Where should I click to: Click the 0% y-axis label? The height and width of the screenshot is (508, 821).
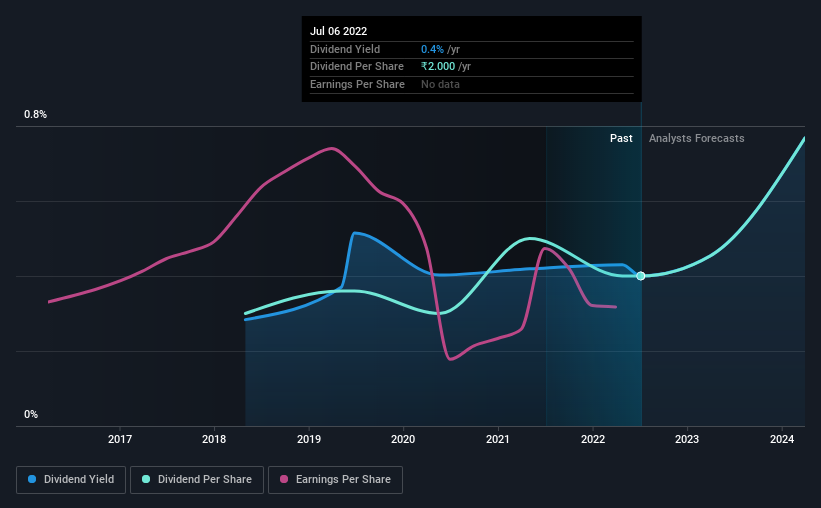(31, 414)
